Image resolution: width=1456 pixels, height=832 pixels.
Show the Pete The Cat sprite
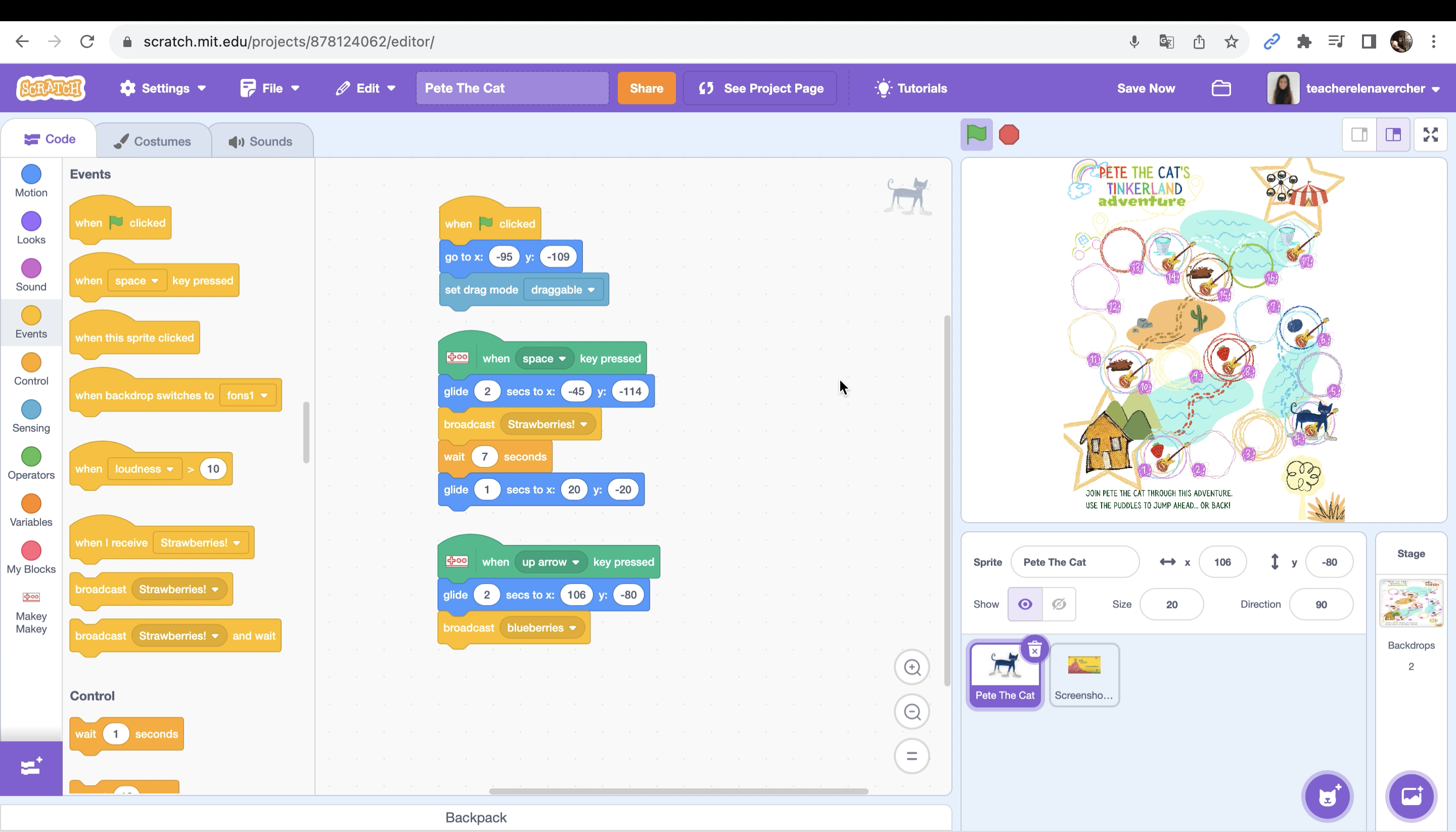tap(1025, 604)
